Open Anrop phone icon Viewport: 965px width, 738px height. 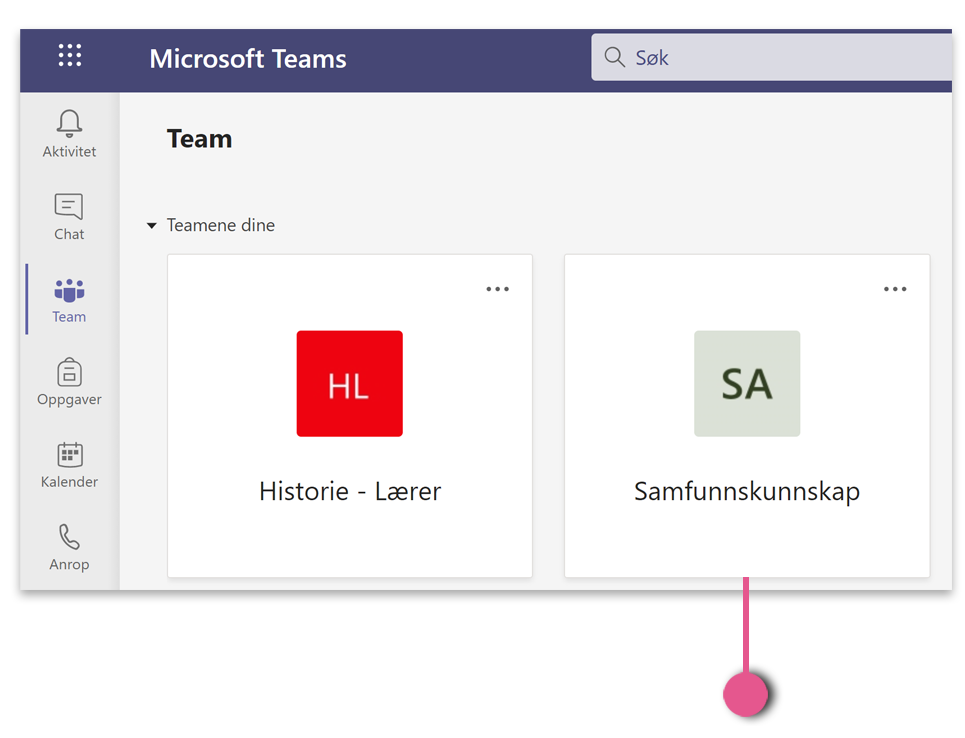click(x=69, y=537)
